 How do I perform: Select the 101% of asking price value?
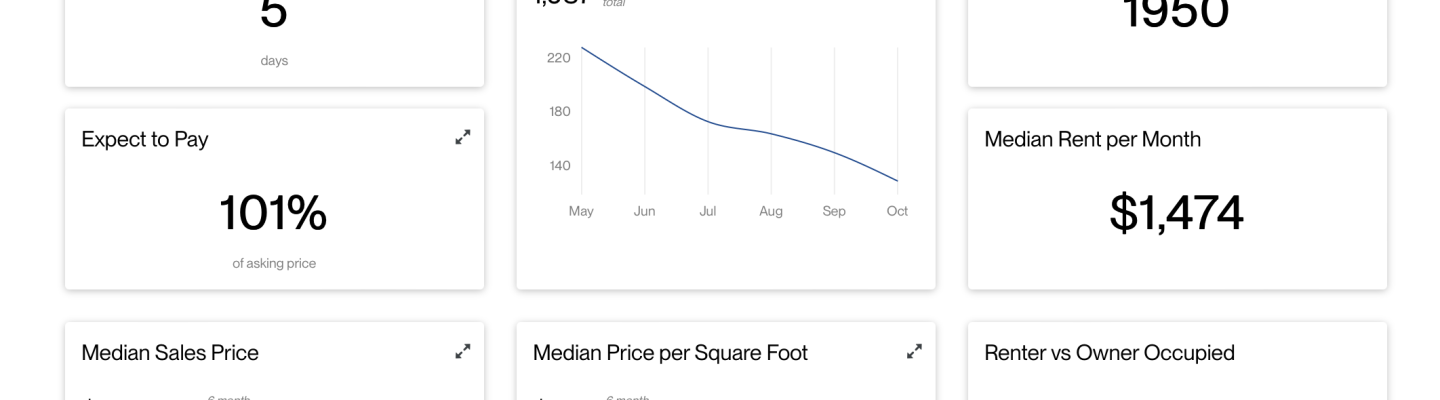click(x=273, y=213)
